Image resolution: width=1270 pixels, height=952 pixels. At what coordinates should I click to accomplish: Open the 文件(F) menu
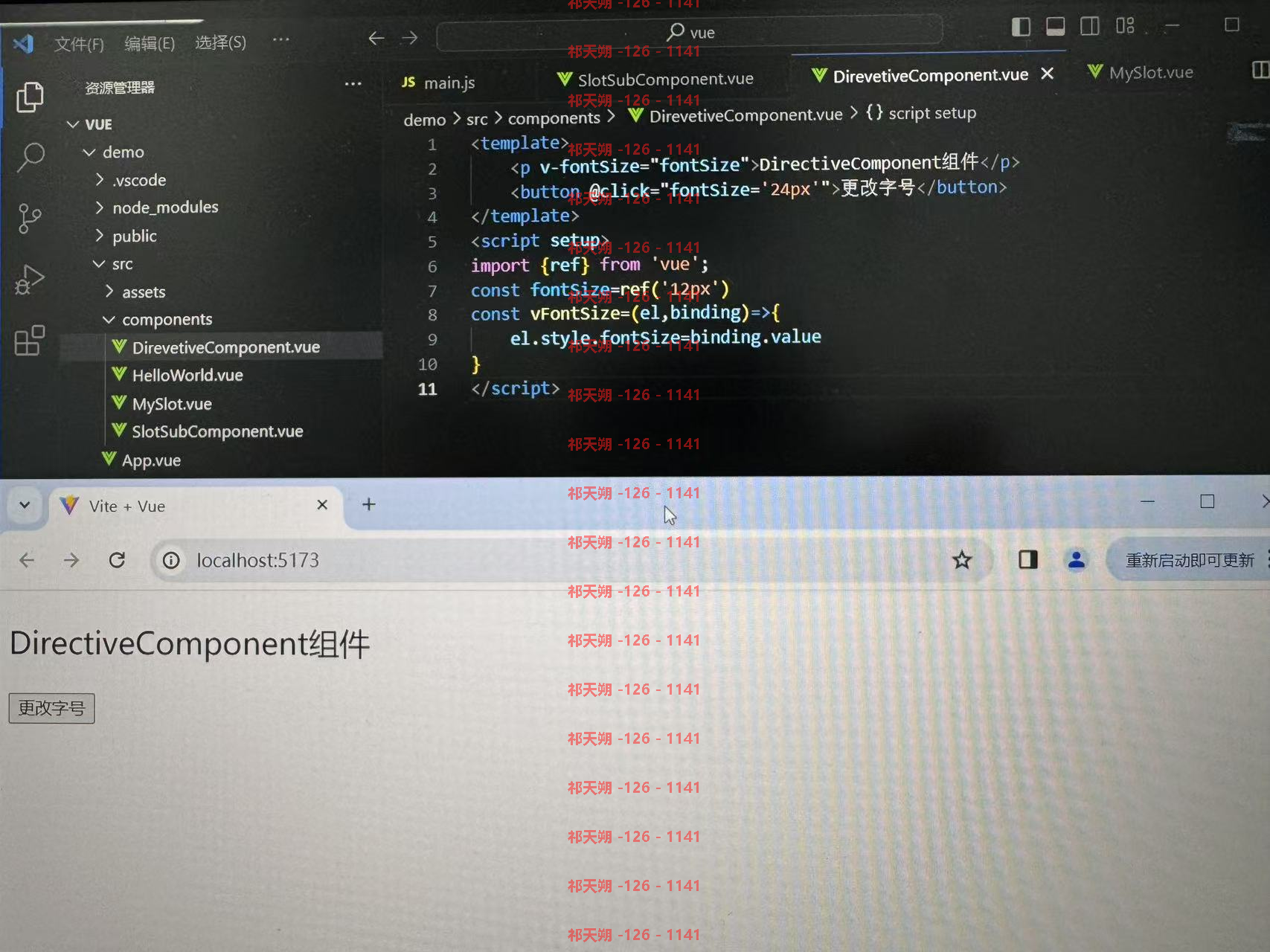[x=79, y=44]
